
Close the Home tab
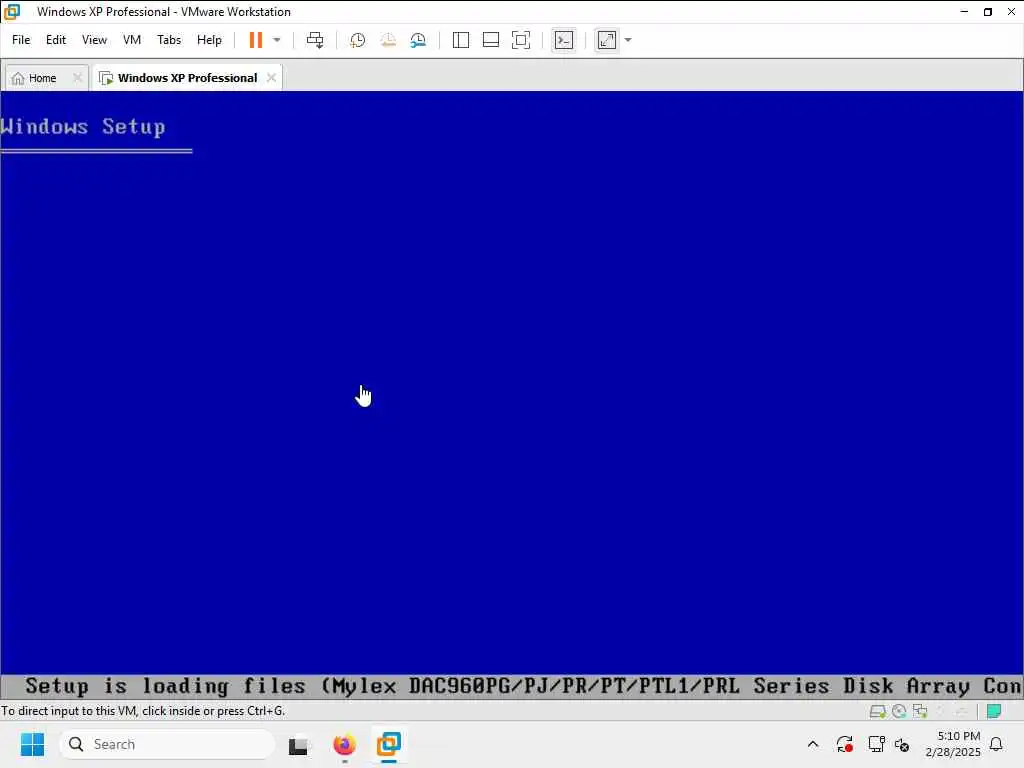(77, 78)
